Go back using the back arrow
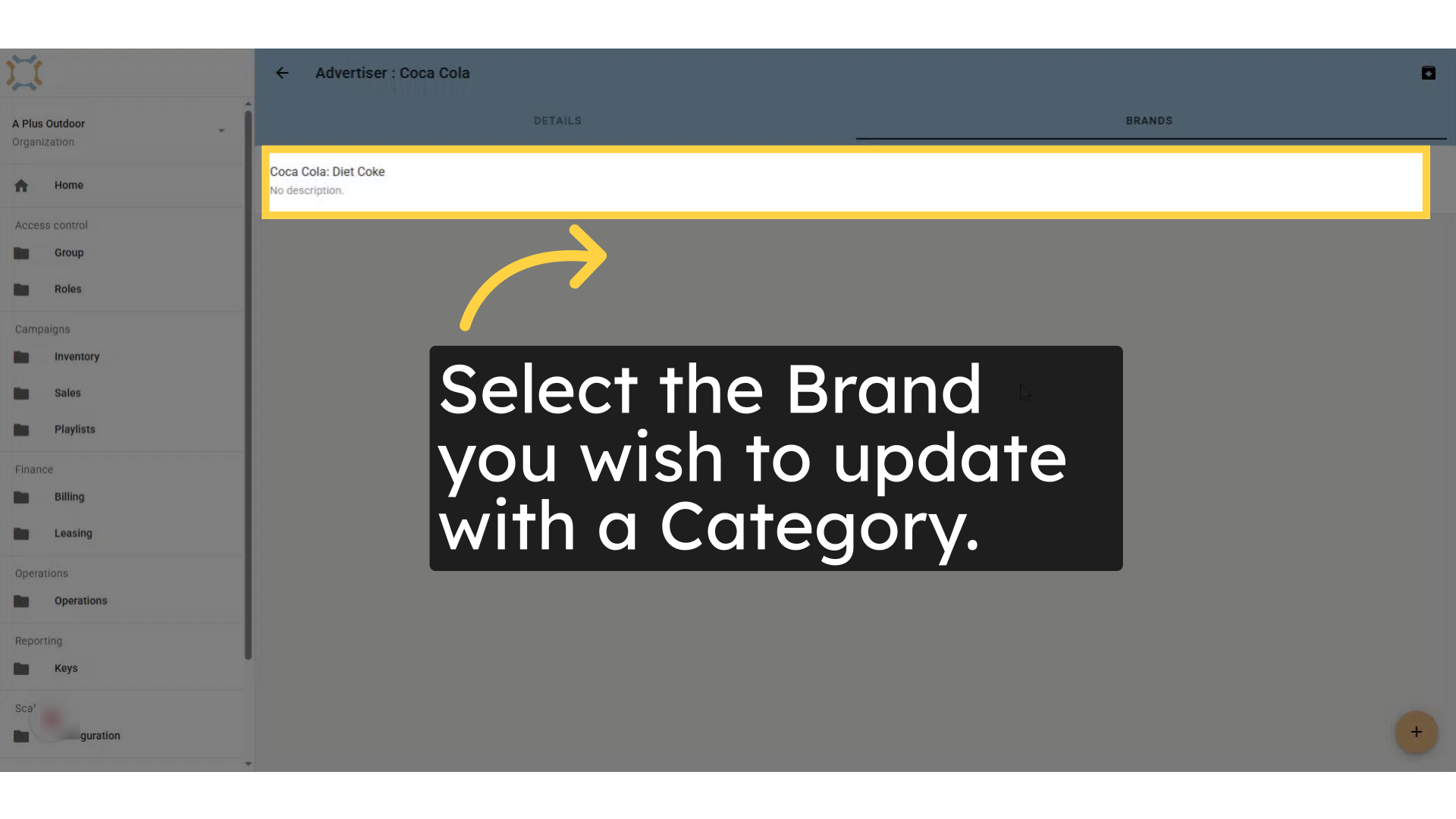The width and height of the screenshot is (1456, 819). point(282,73)
